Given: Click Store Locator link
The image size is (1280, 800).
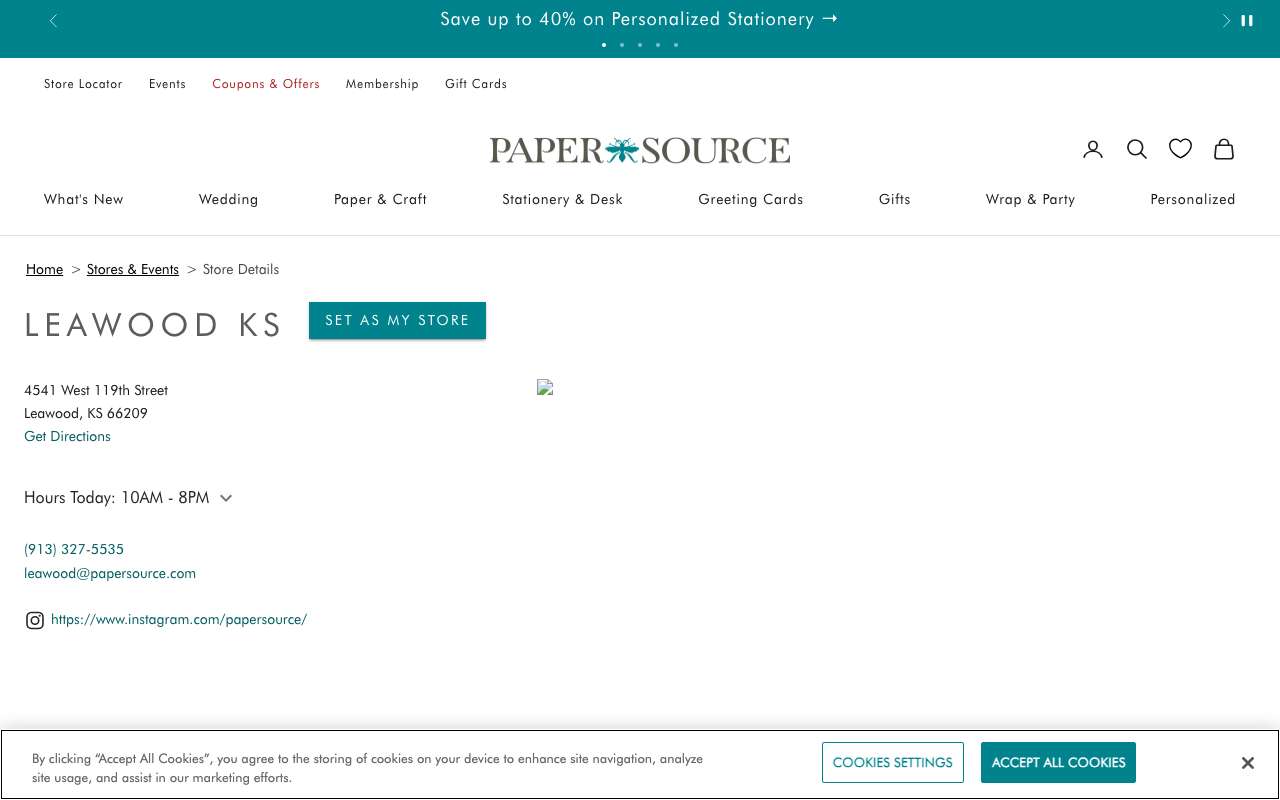Looking at the screenshot, I should pos(83,84).
